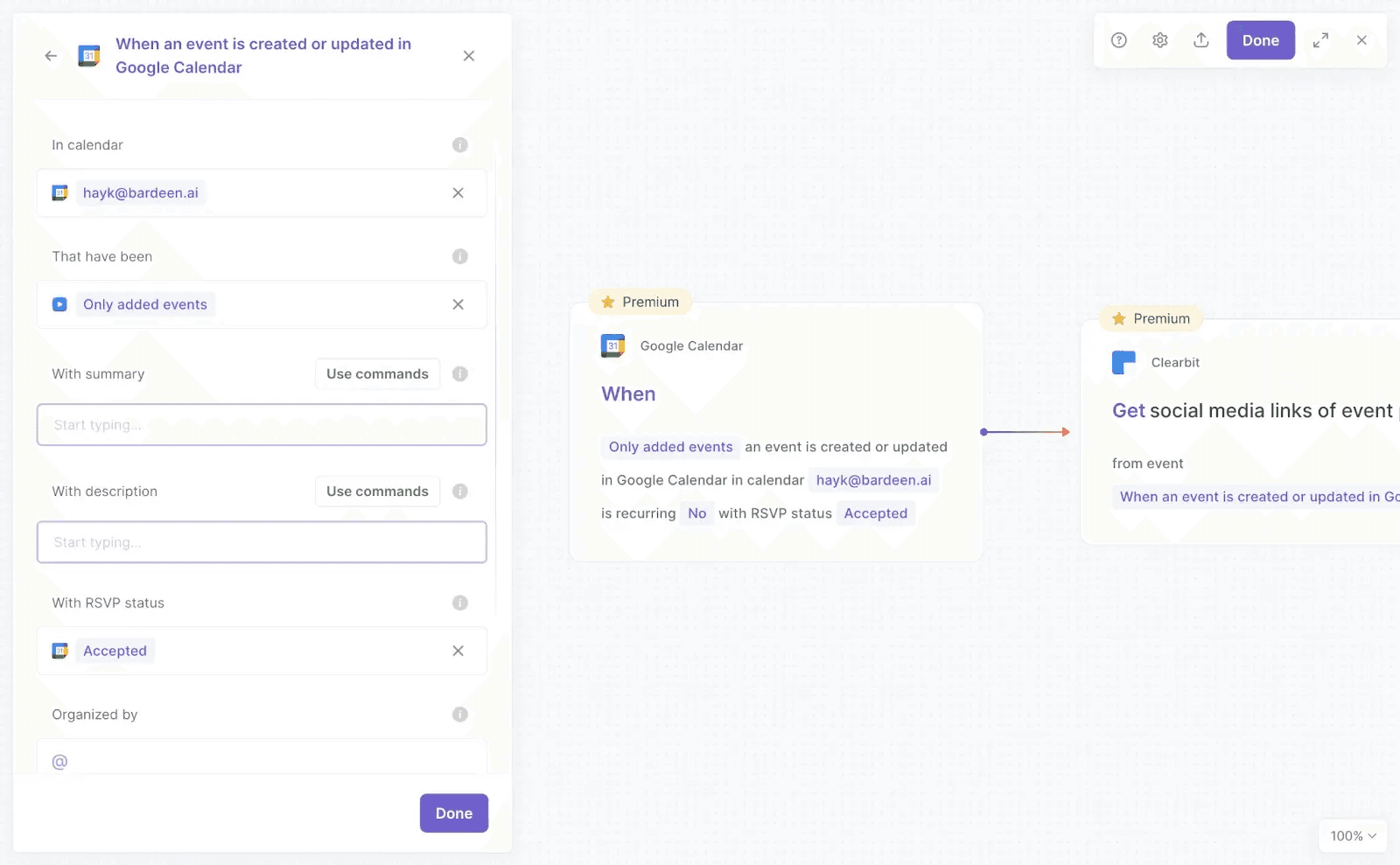Open the settings gear icon
This screenshot has width=1400, height=865.
click(1160, 40)
